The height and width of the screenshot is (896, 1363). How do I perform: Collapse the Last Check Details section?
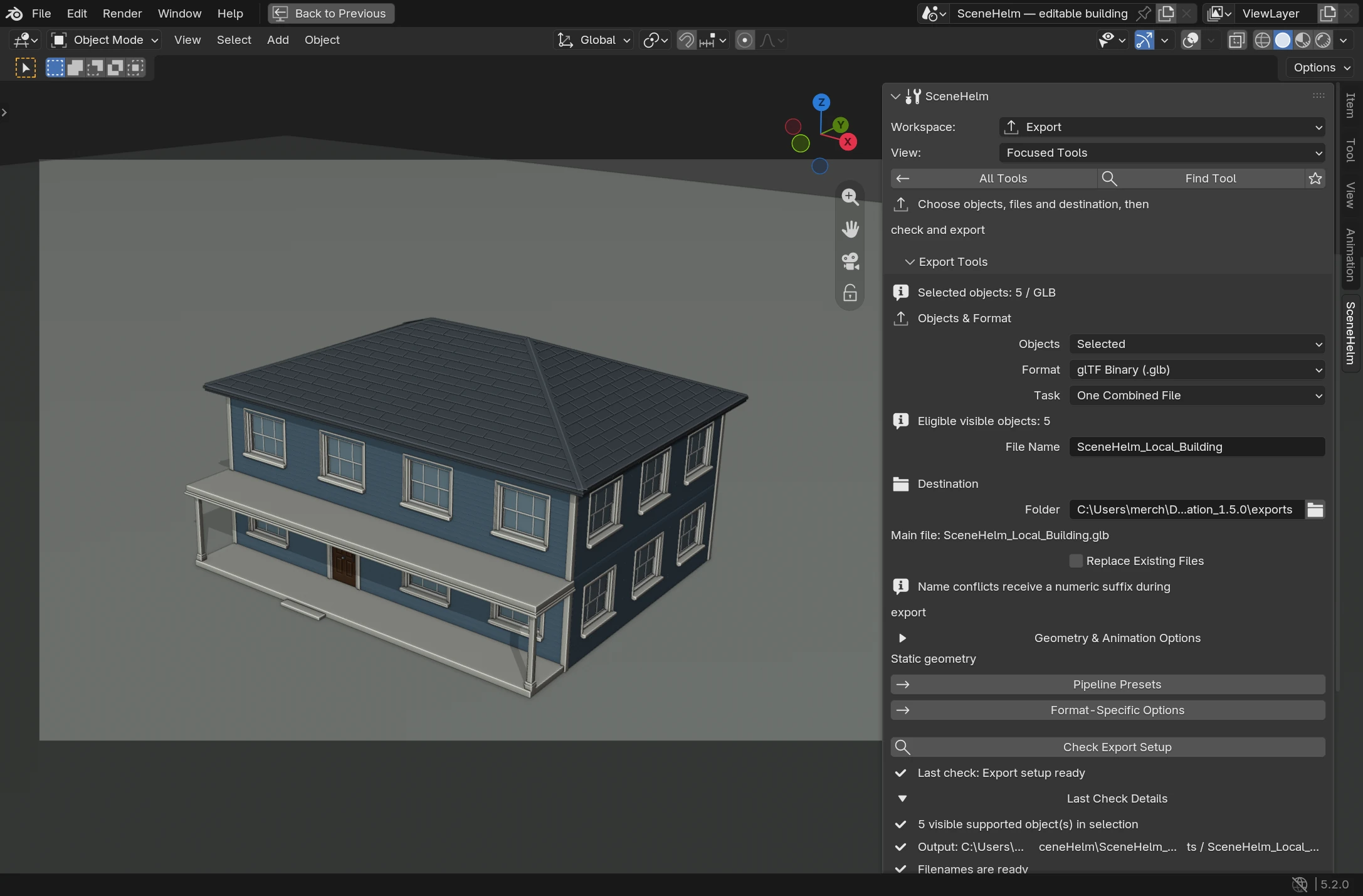1108,799
